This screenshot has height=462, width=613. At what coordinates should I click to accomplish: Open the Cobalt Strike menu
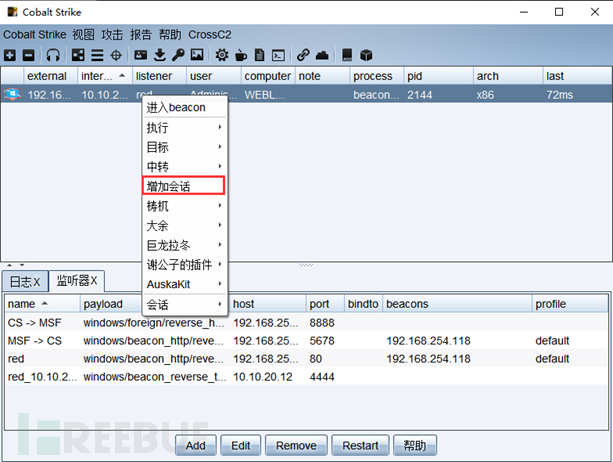(35, 34)
